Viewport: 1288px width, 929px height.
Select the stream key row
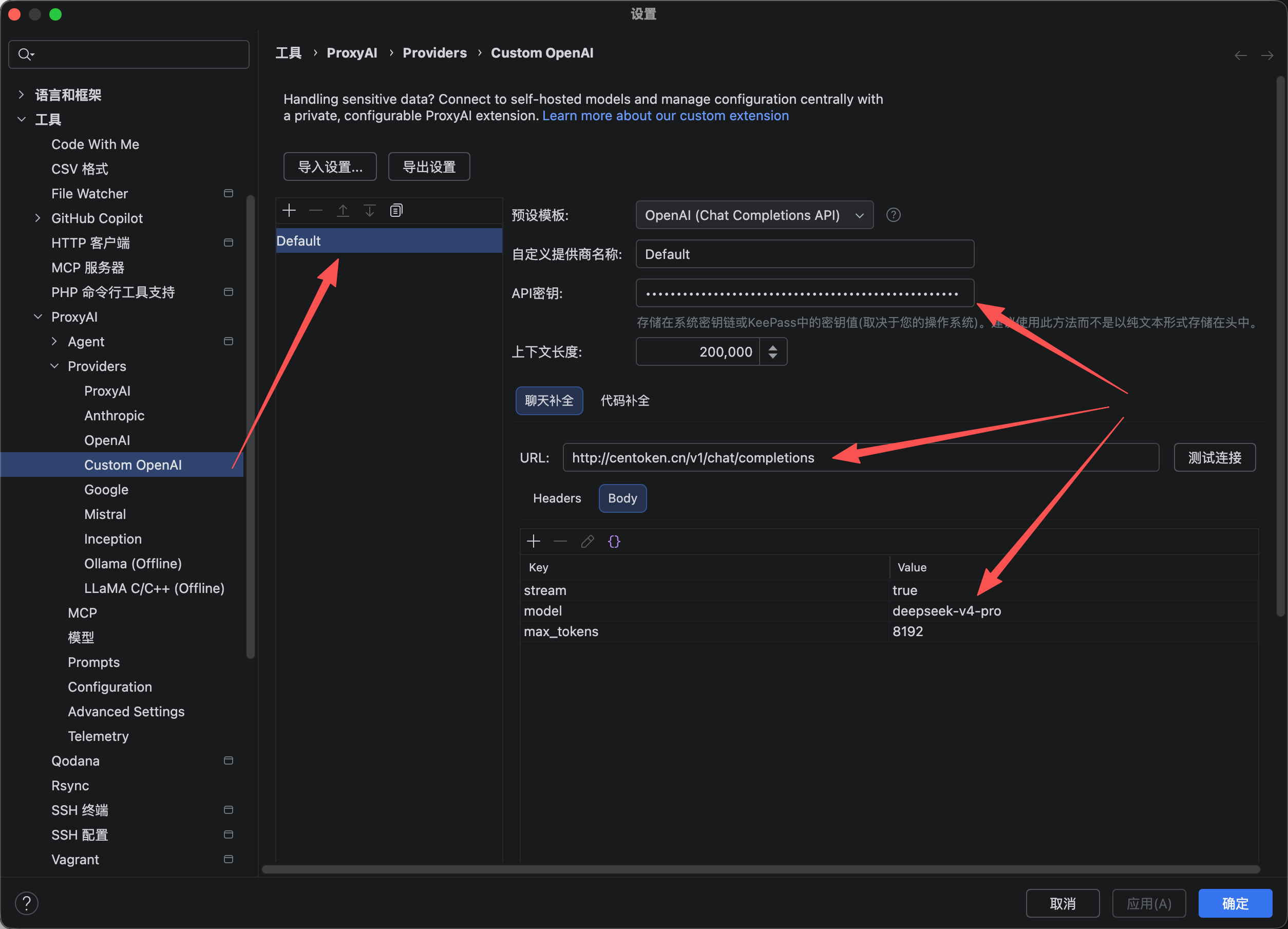coord(704,590)
